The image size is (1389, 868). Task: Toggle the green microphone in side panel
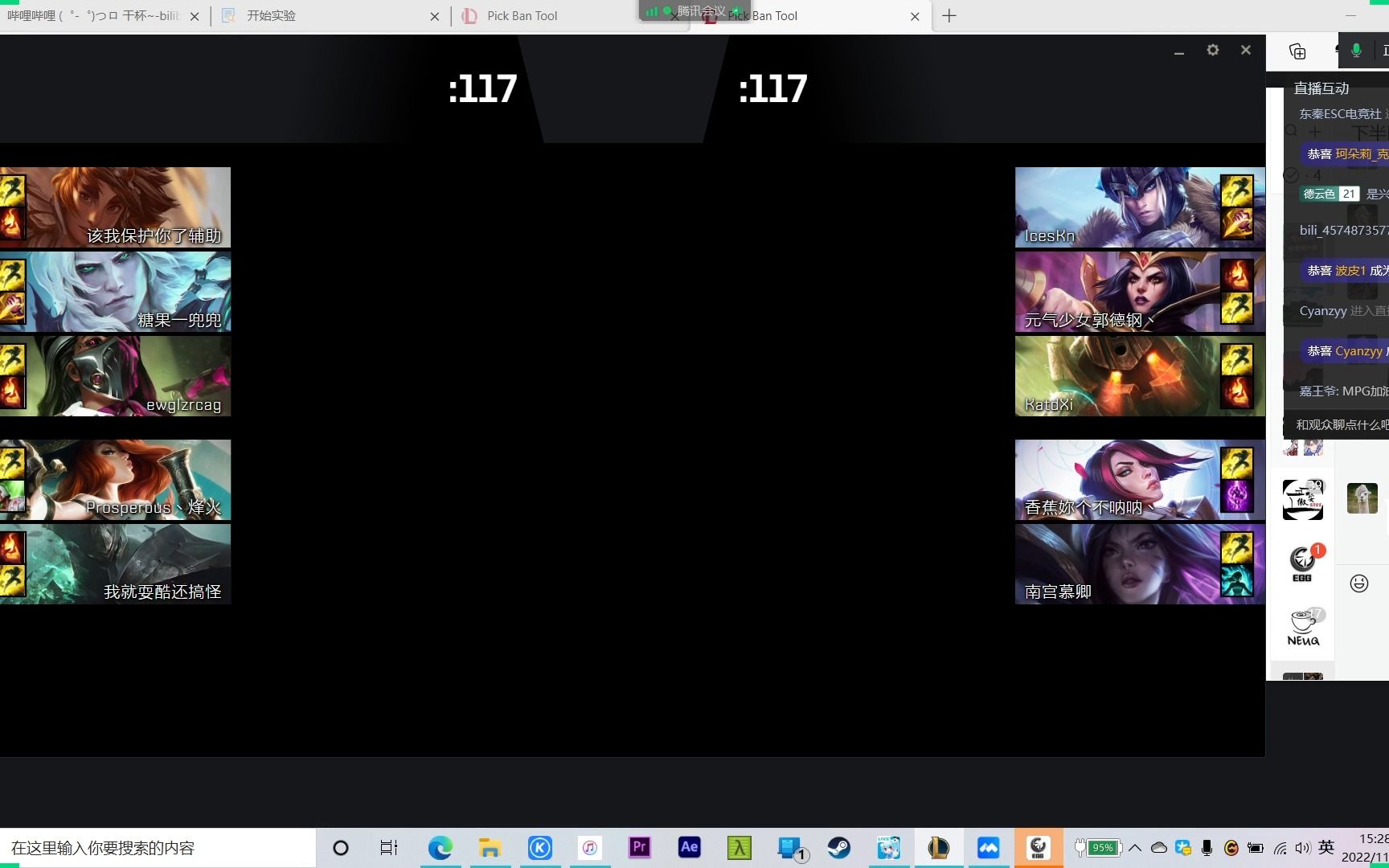(x=1356, y=51)
